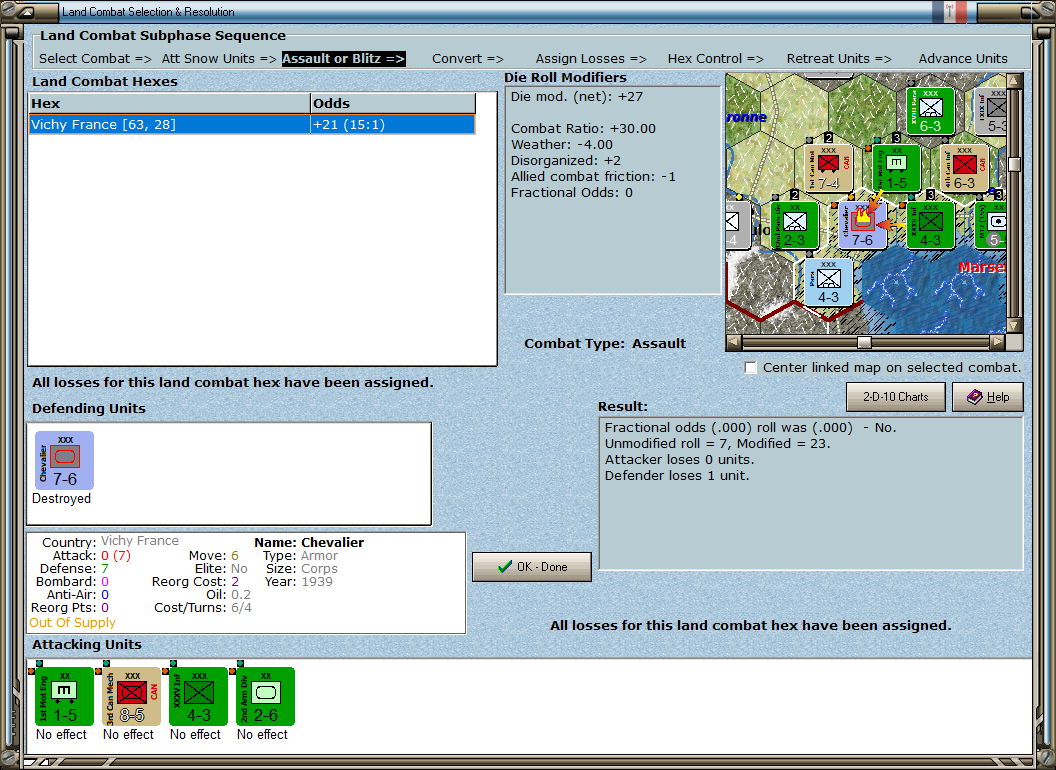
Task: Click the XVIII Para 6-3 unit on map
Action: [x=930, y=111]
